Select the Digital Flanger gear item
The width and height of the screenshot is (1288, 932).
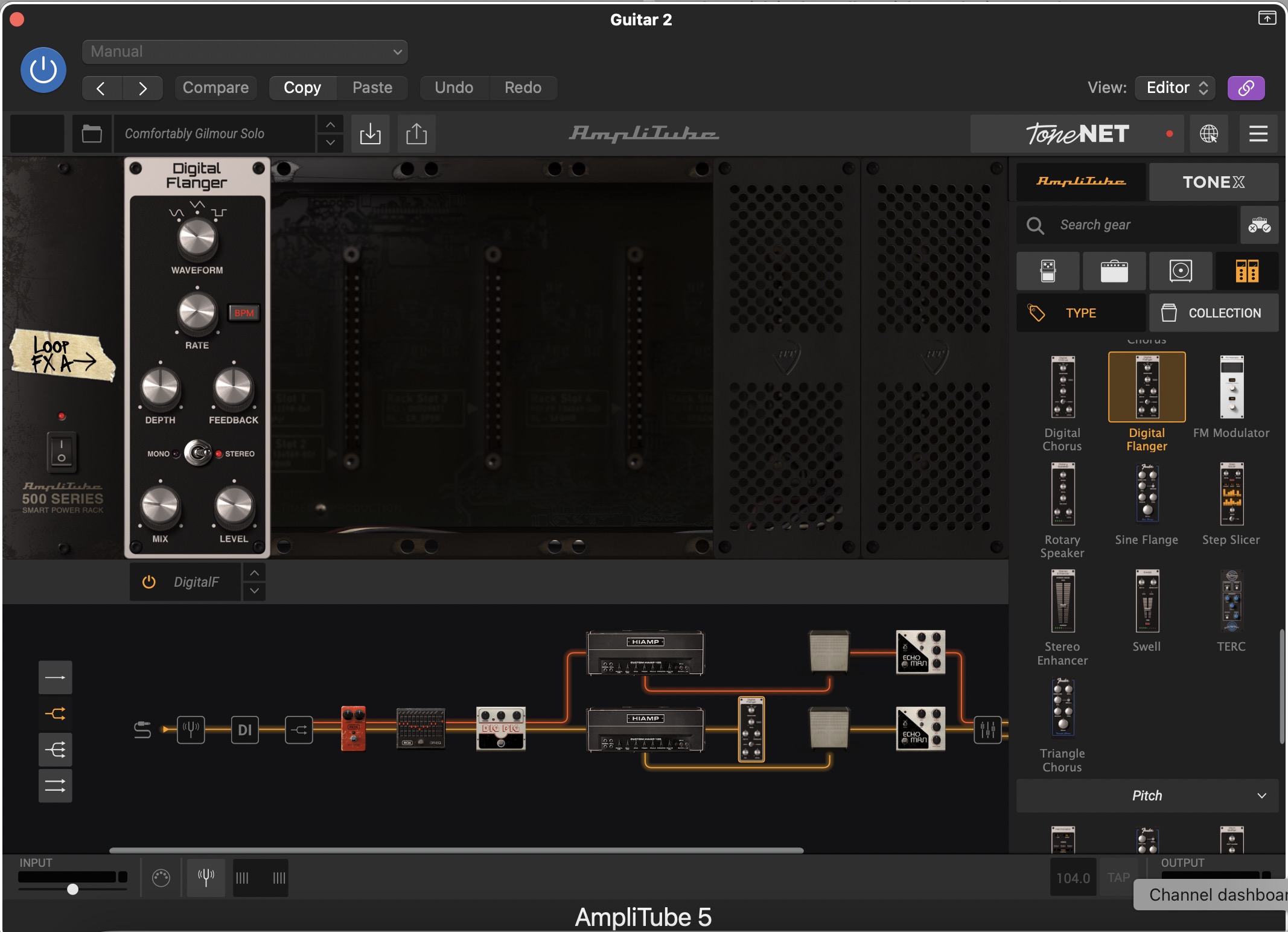tap(1147, 403)
